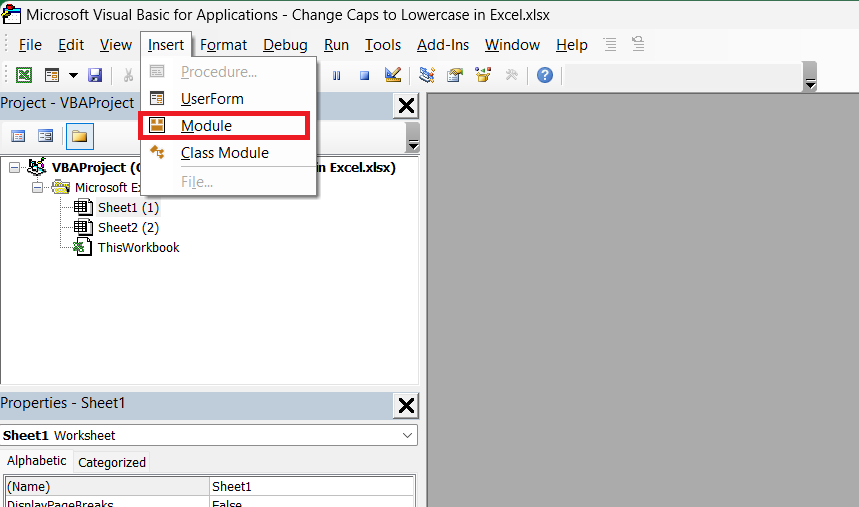This screenshot has height=507, width=859.
Task: Collapse the Microsoft Excel Objects folder
Action: [37, 187]
